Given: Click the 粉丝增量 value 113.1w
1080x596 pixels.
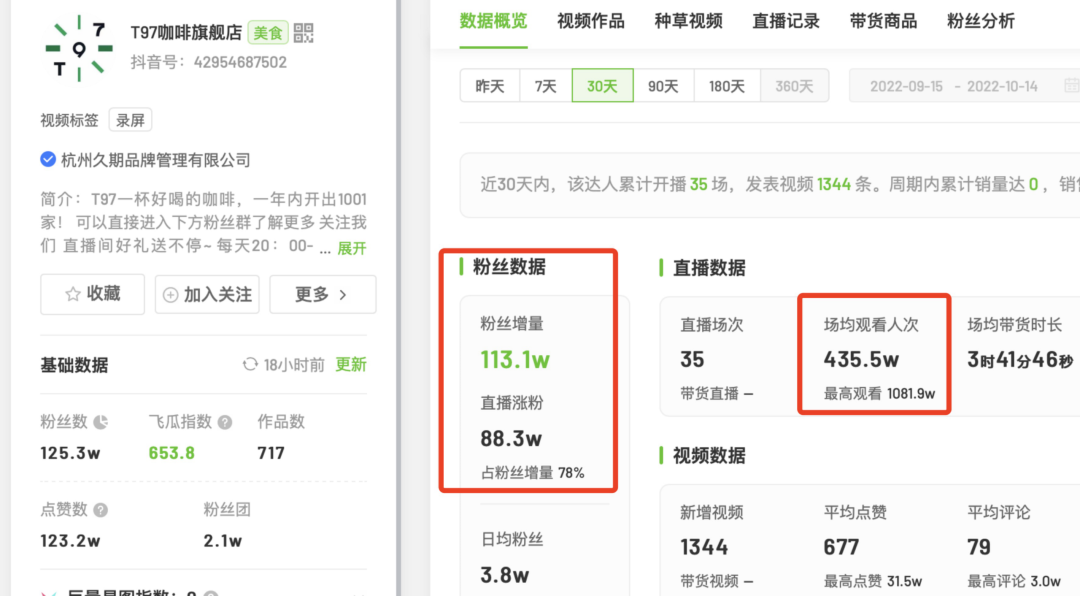Looking at the screenshot, I should point(515,360).
